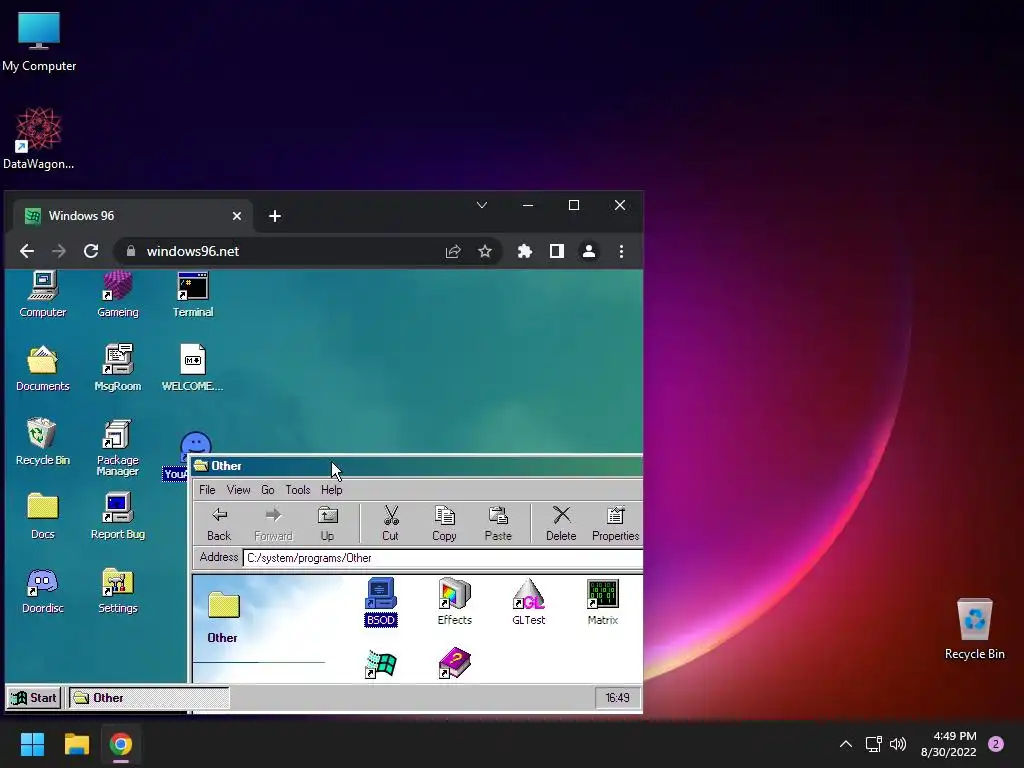Open the Docs folder icon
Viewport: 1024px width, 768px height.
(42, 516)
